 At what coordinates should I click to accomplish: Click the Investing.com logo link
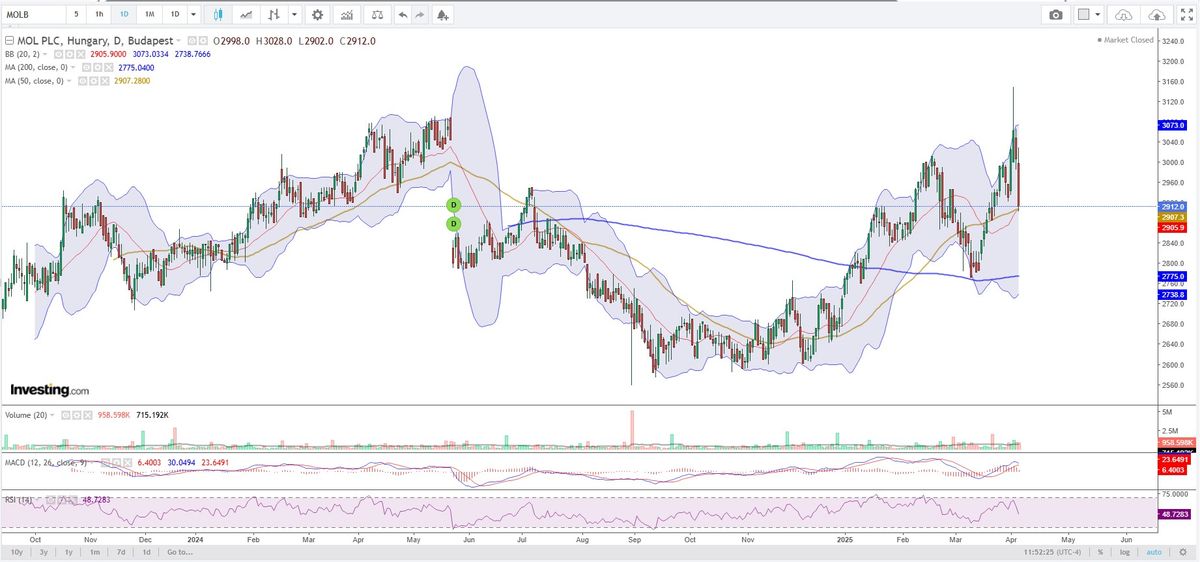[49, 390]
